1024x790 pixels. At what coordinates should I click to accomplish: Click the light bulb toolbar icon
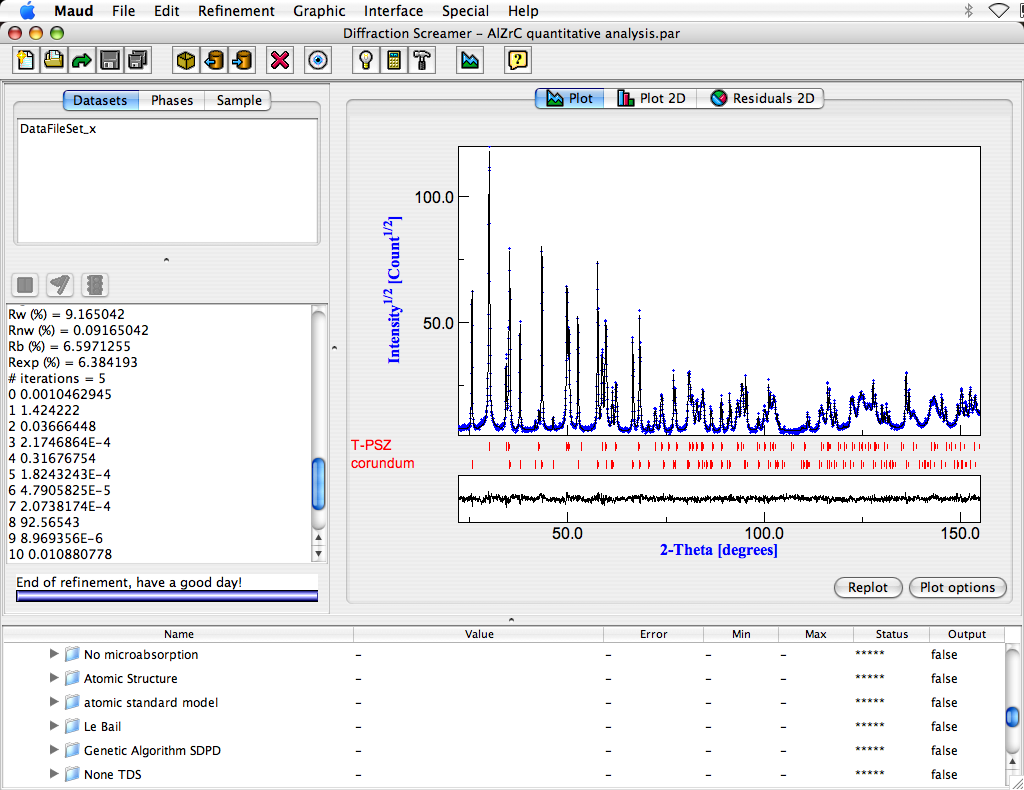pos(367,60)
